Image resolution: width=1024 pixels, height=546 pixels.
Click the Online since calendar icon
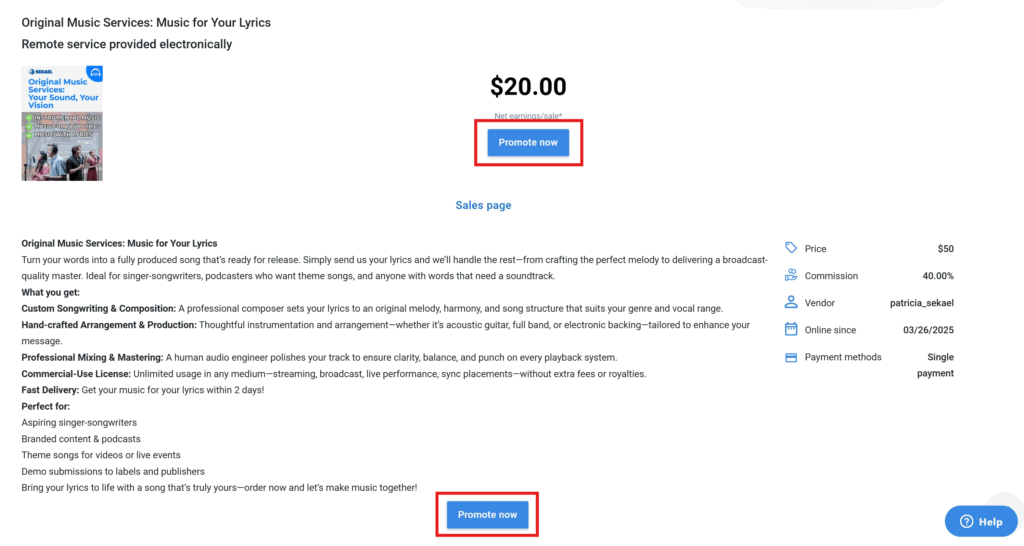click(791, 329)
